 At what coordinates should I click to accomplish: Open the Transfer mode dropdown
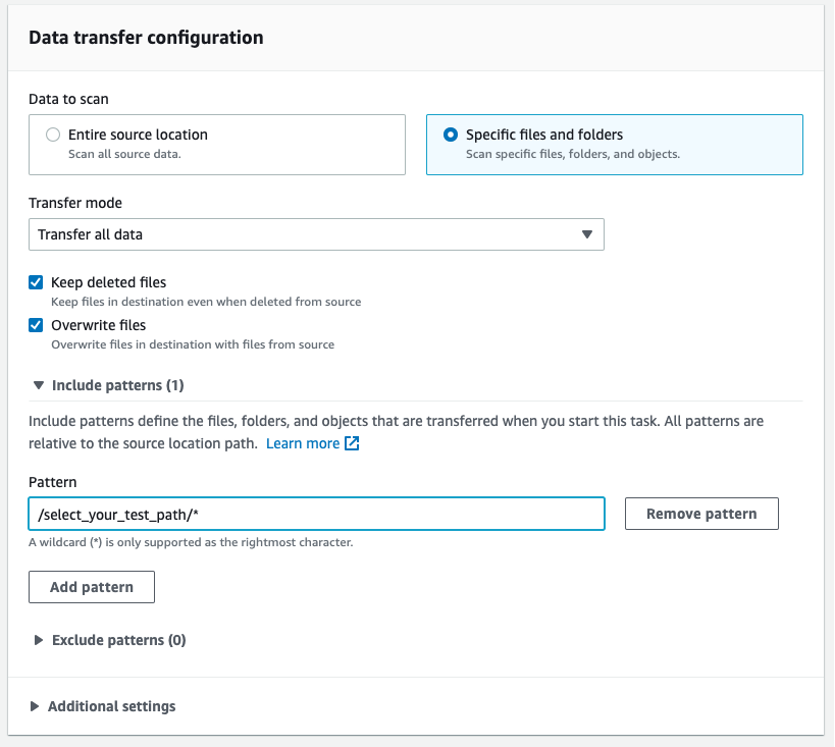coord(316,234)
